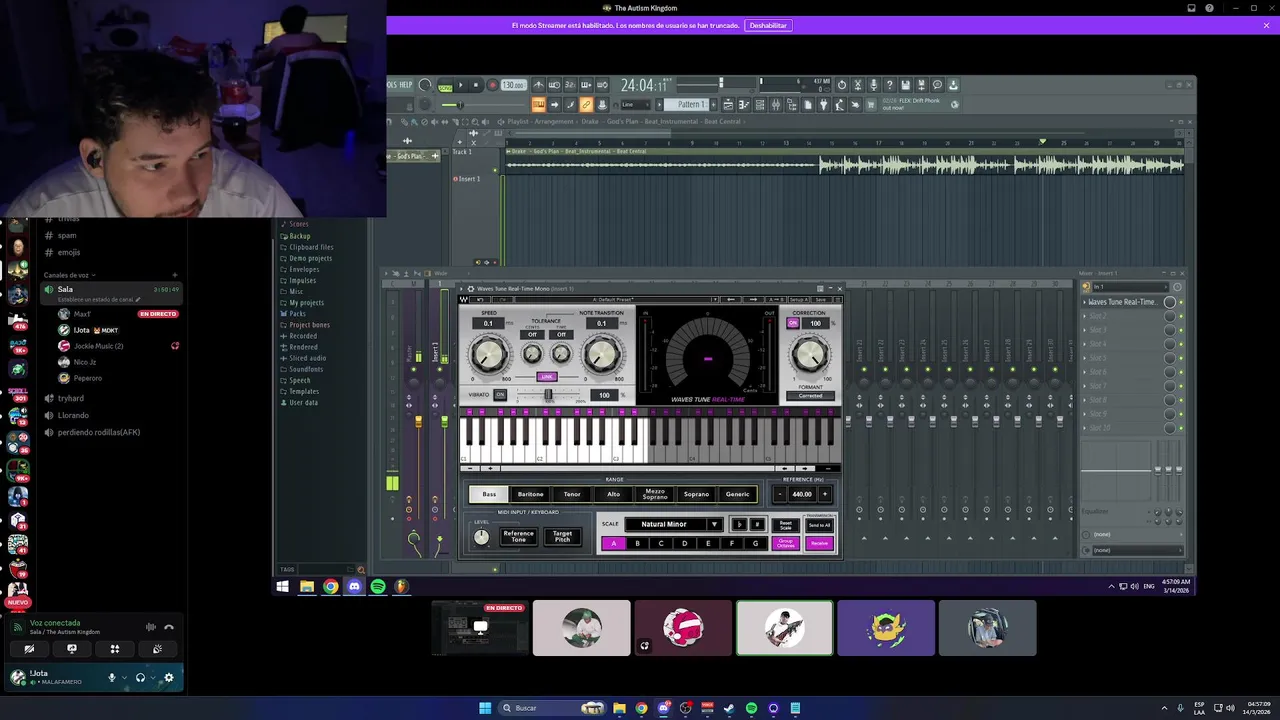The image size is (1280, 720).
Task: Open the emojis text channel
Action: pos(69,252)
